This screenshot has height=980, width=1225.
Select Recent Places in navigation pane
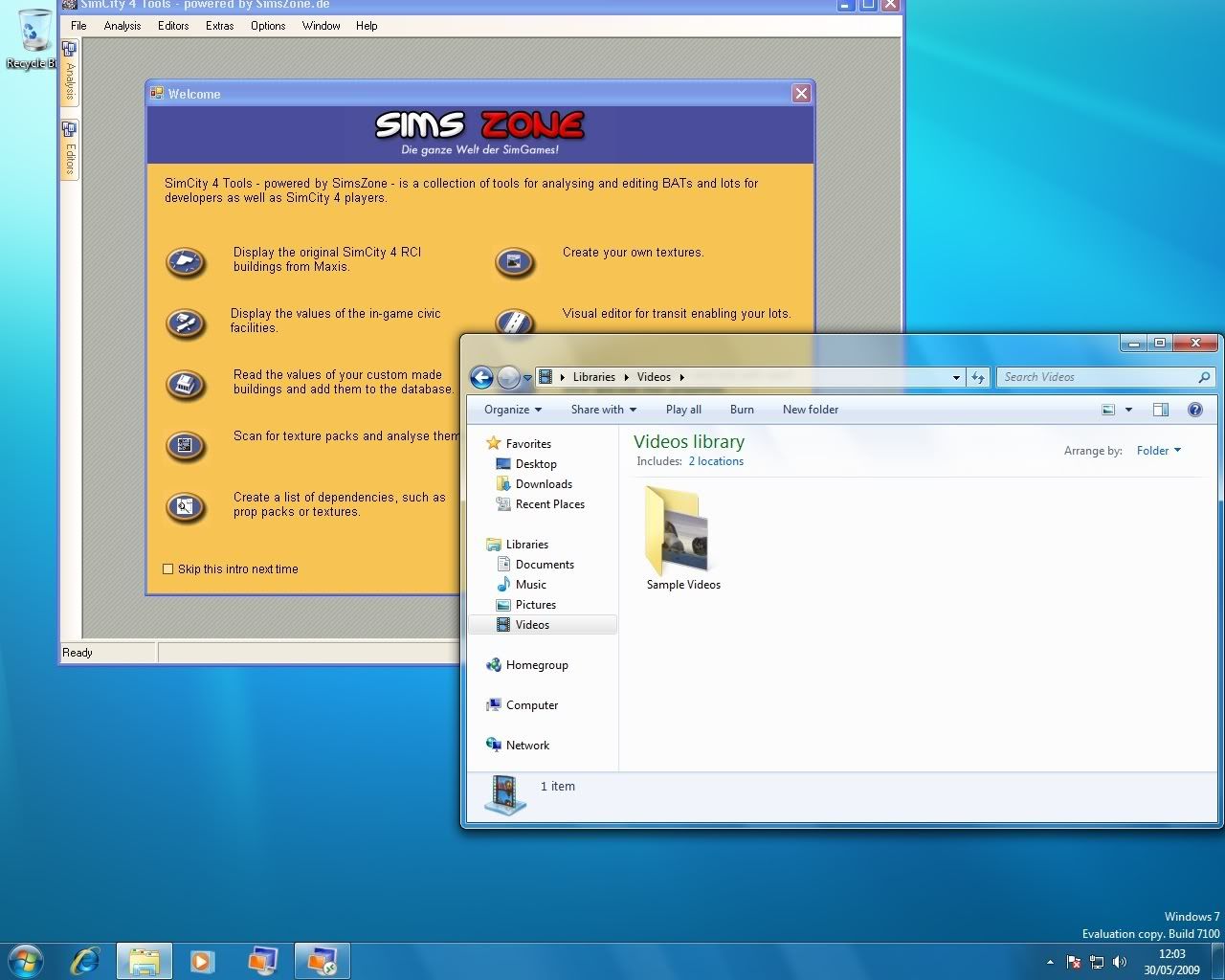(x=549, y=504)
